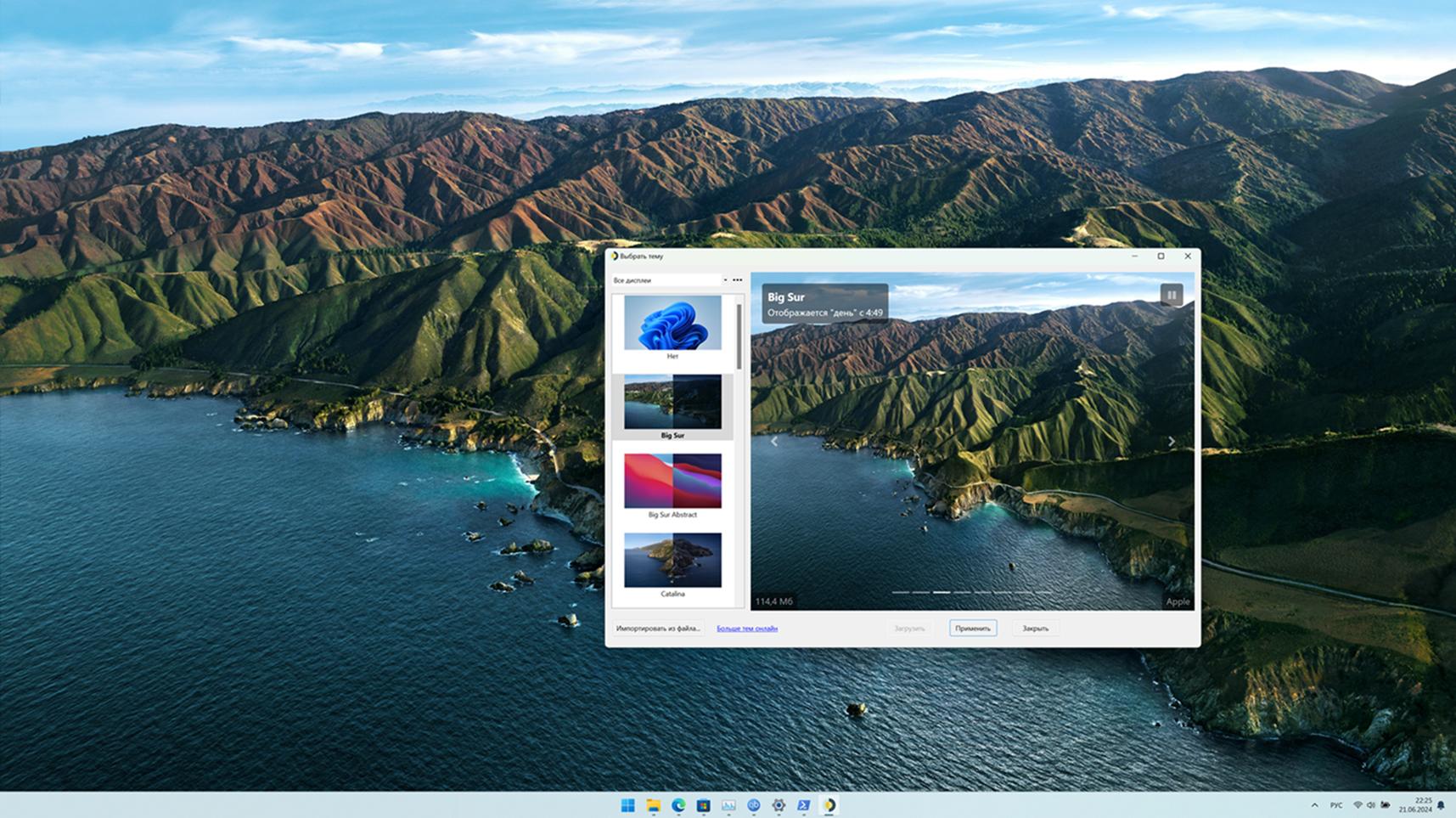
Task: Click the "Импортировать из файла" button
Action: (x=658, y=629)
